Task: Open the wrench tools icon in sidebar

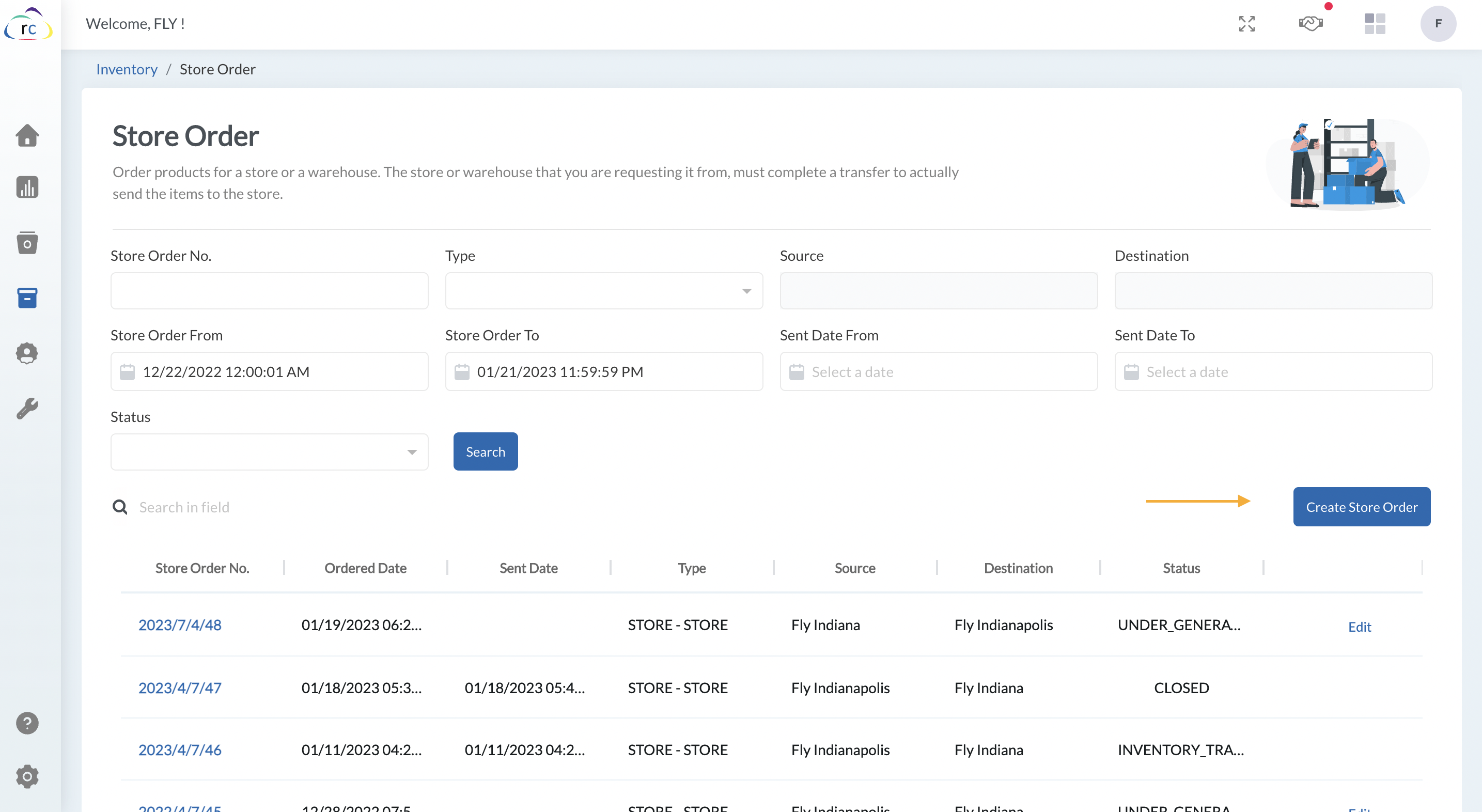Action: (x=26, y=408)
